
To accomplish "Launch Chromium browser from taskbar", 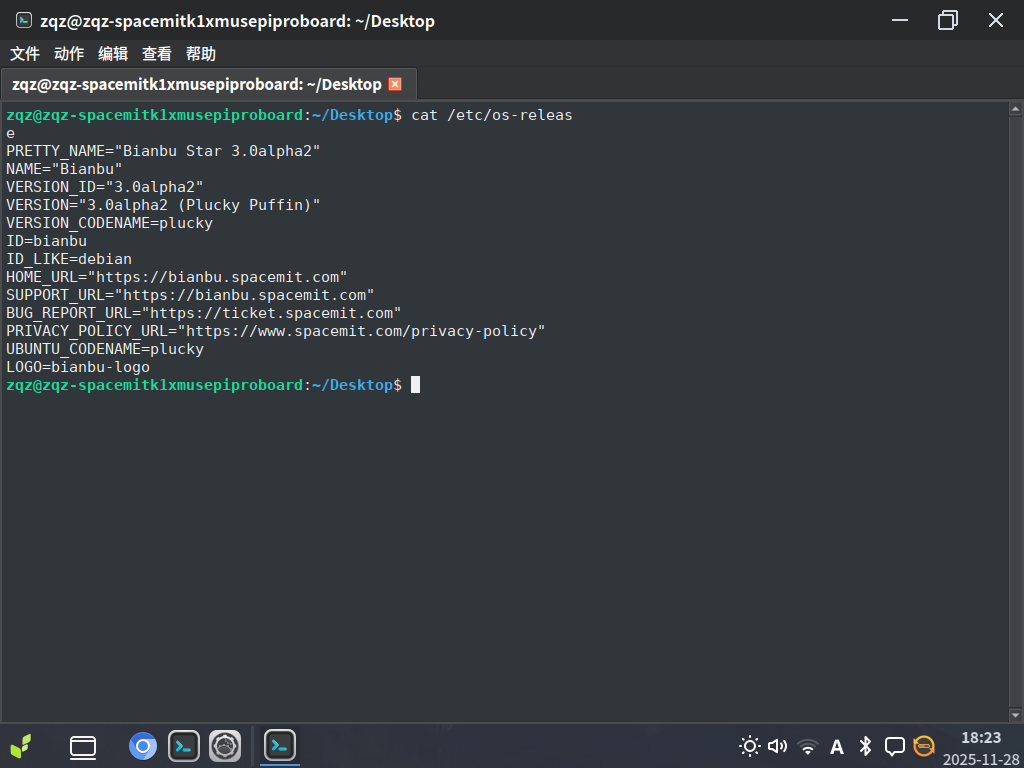I will tap(142, 746).
